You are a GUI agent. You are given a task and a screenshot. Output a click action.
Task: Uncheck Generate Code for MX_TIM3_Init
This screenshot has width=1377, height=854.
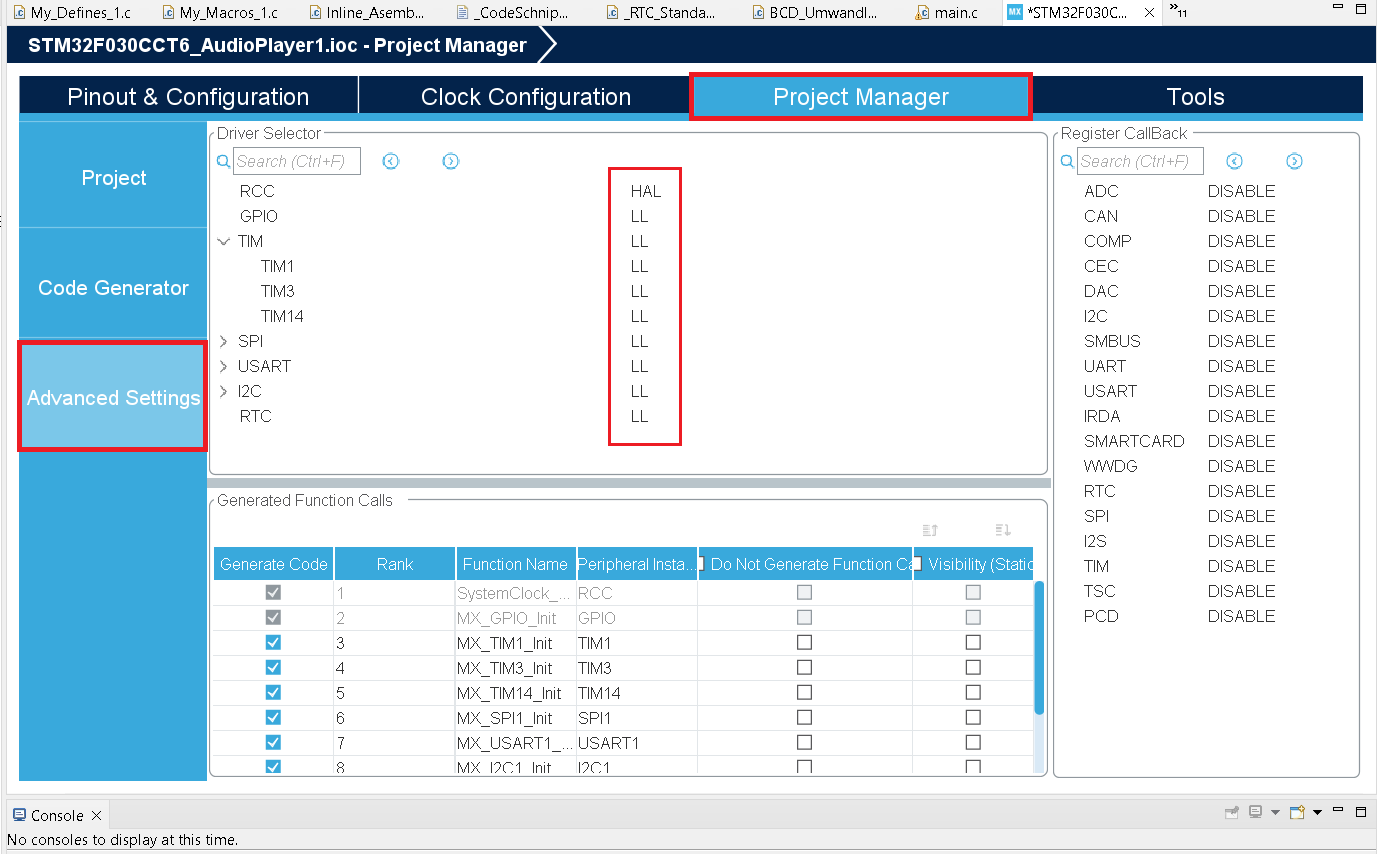tap(273, 667)
